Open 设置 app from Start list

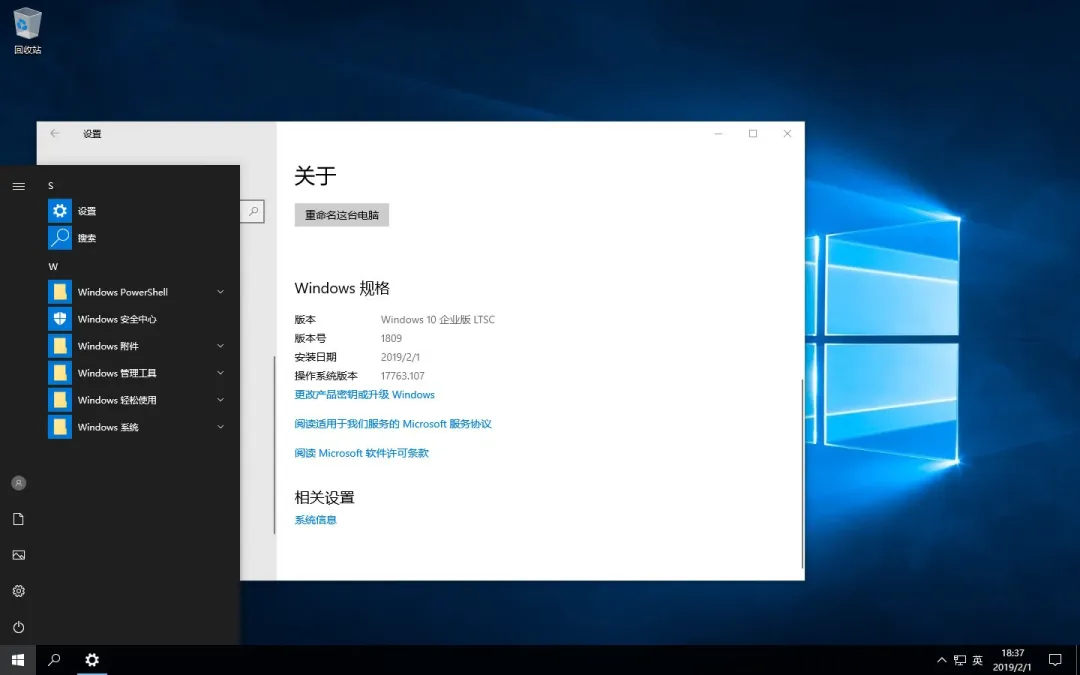[x=136, y=211]
